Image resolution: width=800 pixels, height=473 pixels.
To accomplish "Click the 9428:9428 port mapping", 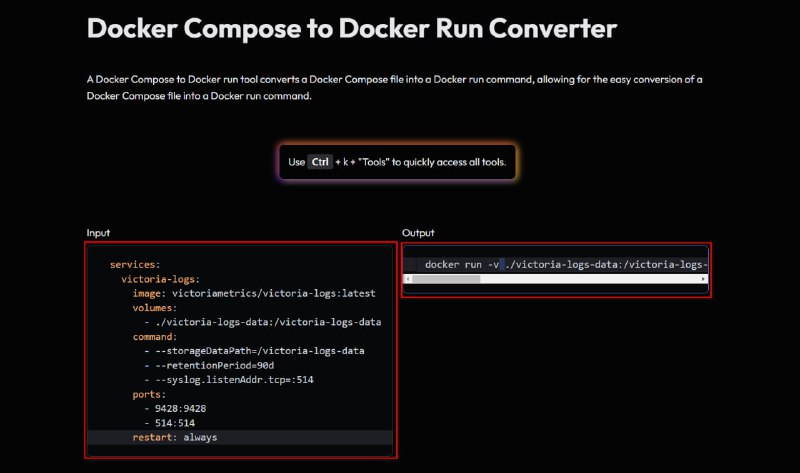I will 175,409.
